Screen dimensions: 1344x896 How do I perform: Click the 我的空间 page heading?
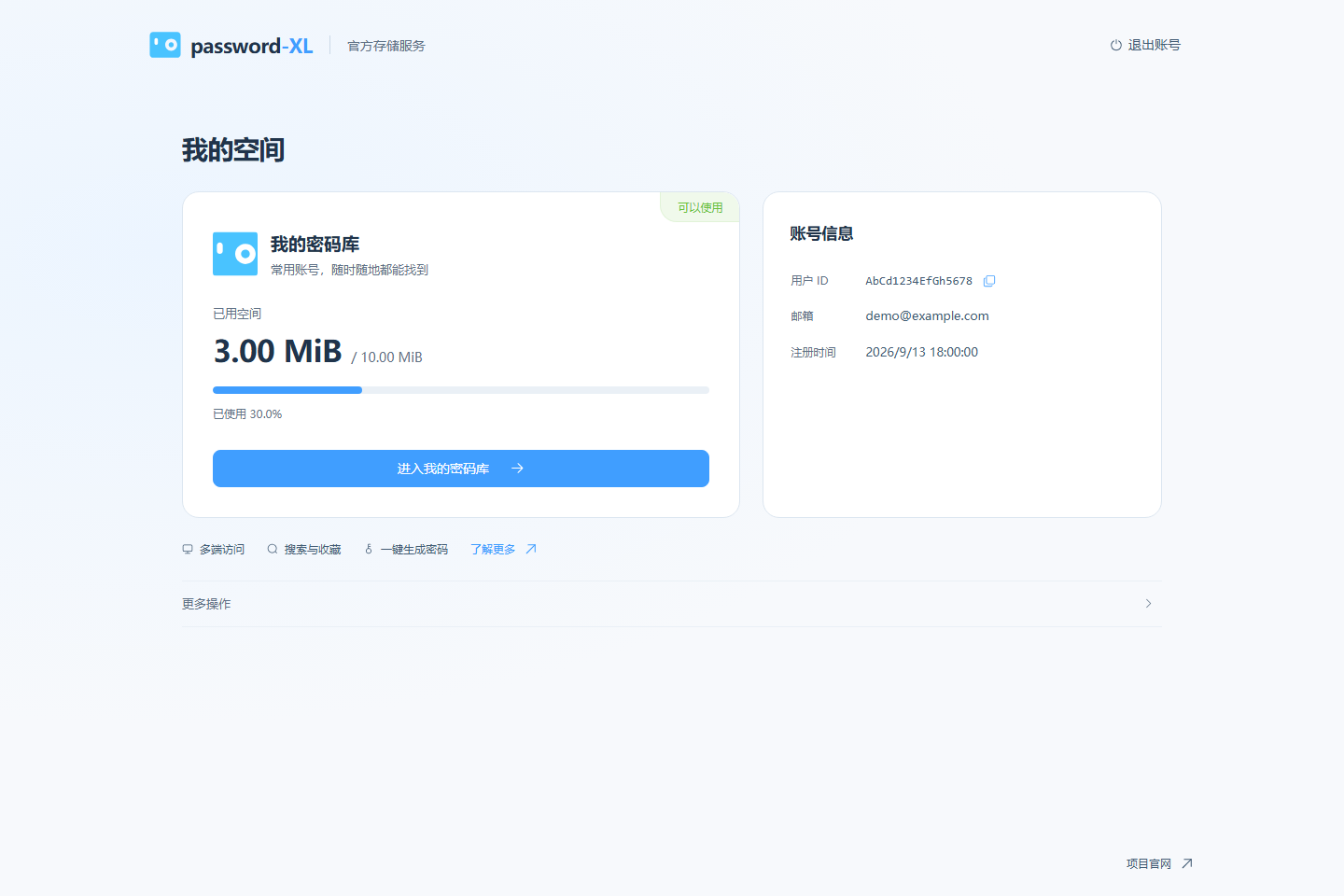pyautogui.click(x=233, y=149)
